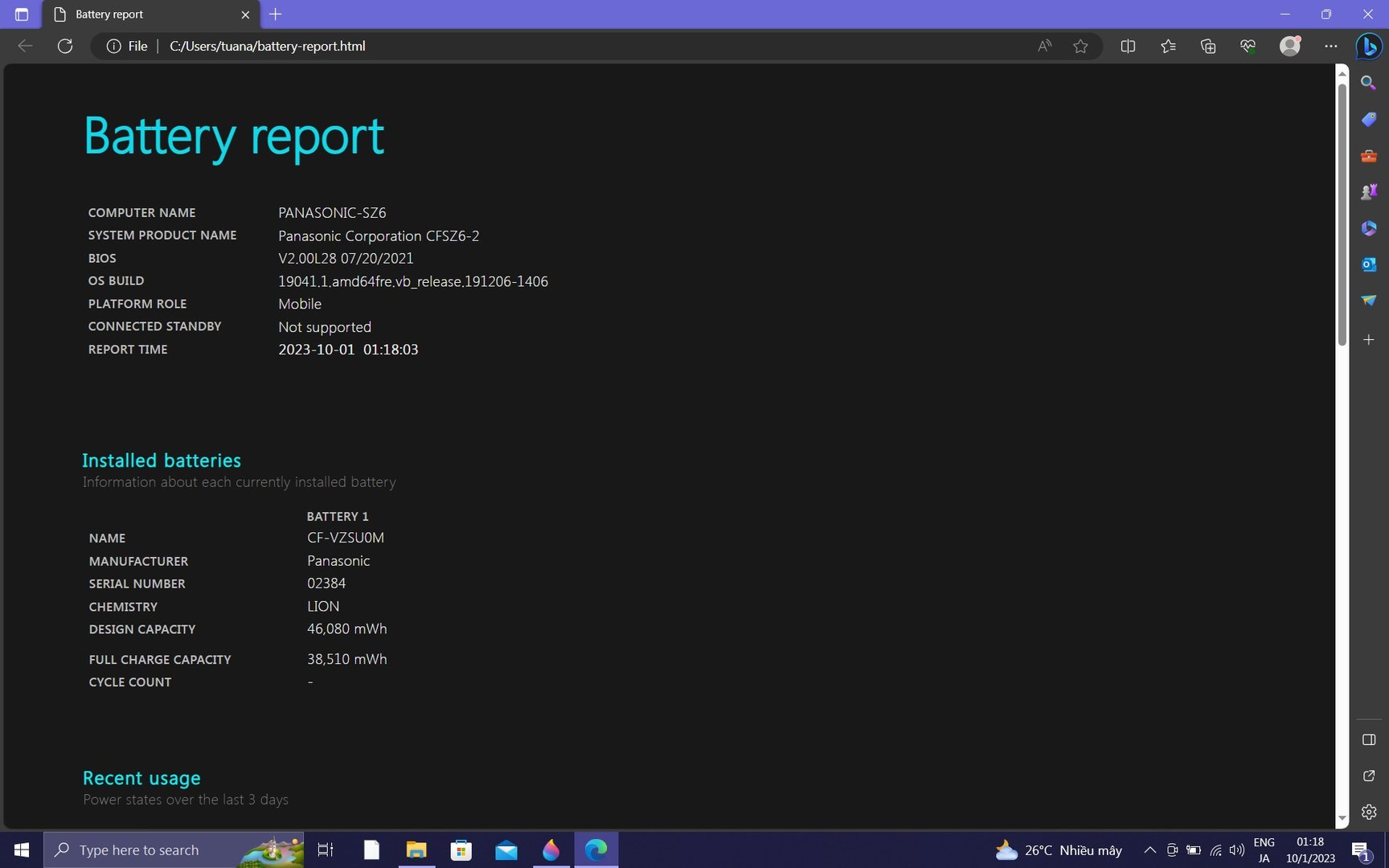
Task: Open the Favorites list
Action: click(1168, 47)
